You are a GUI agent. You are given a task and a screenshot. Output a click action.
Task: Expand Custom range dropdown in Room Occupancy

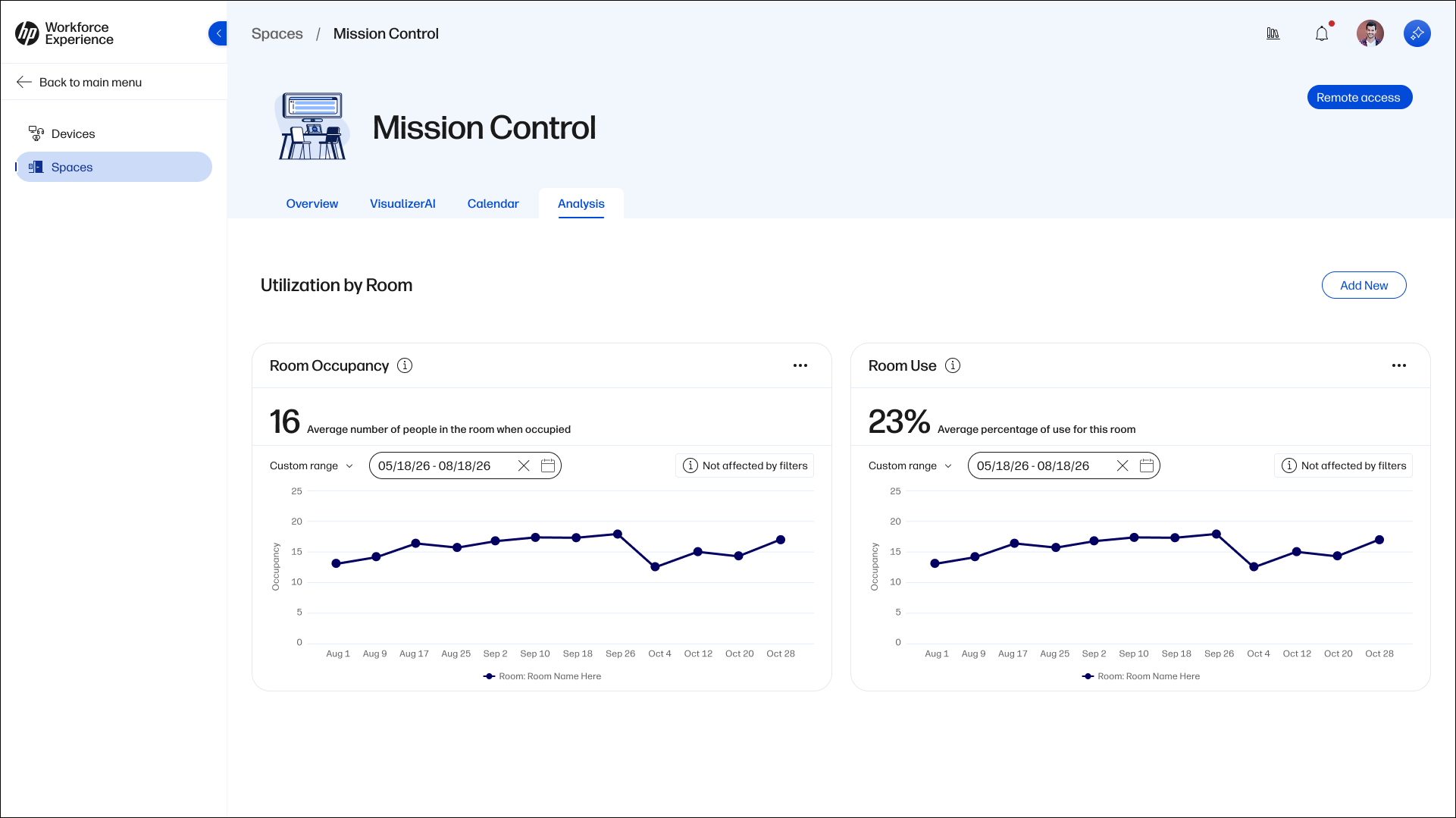(x=312, y=465)
